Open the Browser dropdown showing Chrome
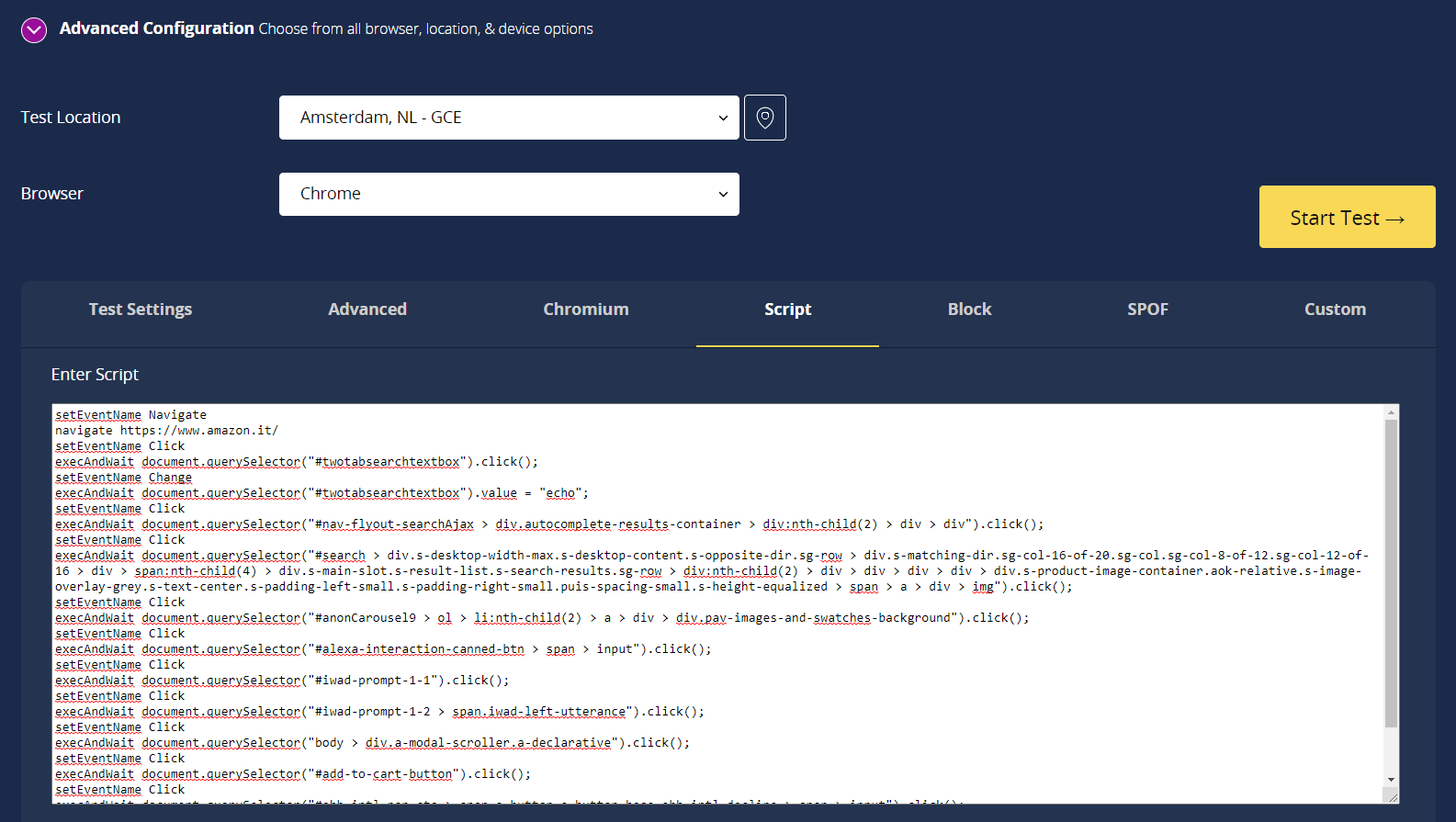This screenshot has height=822, width=1456. [509, 194]
